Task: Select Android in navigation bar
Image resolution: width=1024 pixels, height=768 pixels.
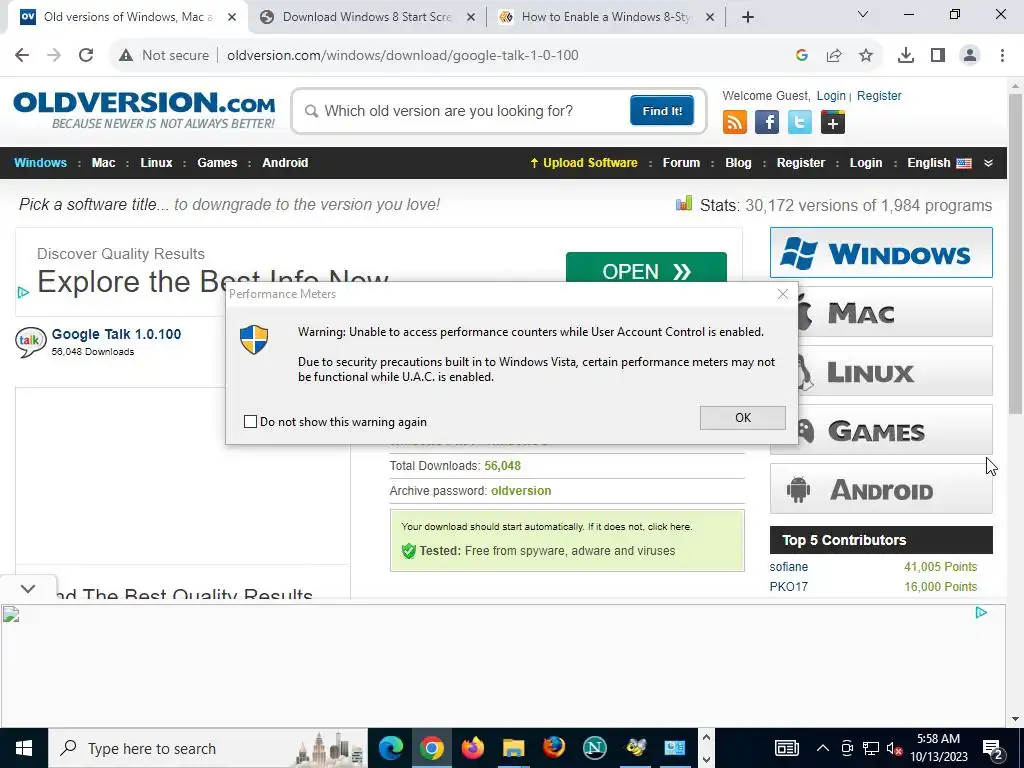Action: click(285, 163)
